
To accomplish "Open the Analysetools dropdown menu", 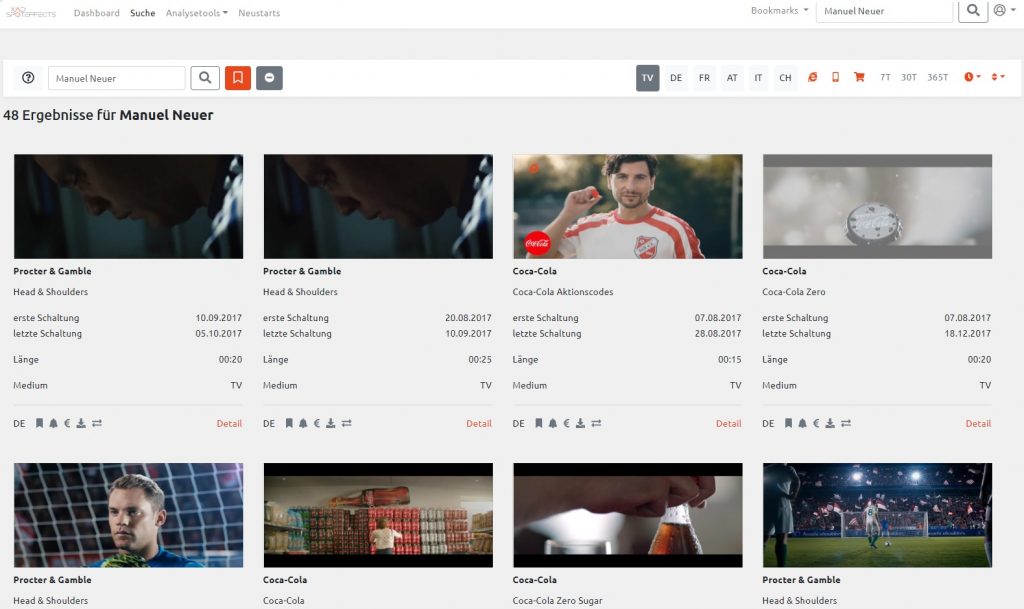I will [x=197, y=12].
